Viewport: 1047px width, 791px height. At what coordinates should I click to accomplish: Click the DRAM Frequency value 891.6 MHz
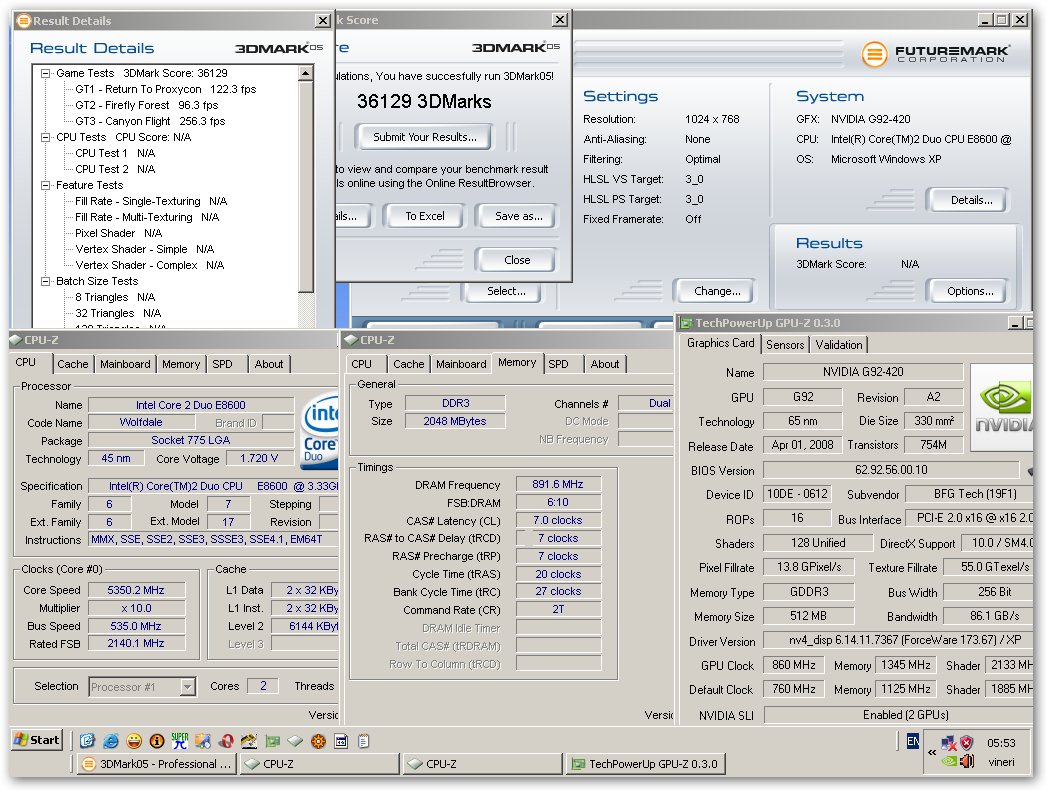[x=558, y=484]
